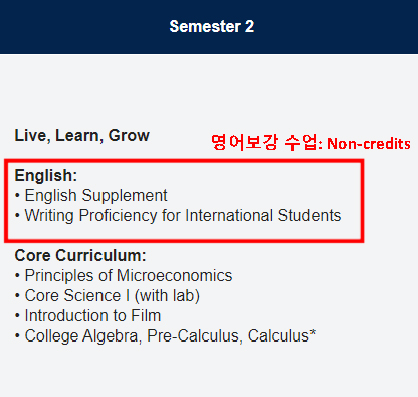418x397 pixels.
Task: Click the Semester 2 header
Action: 212,27
